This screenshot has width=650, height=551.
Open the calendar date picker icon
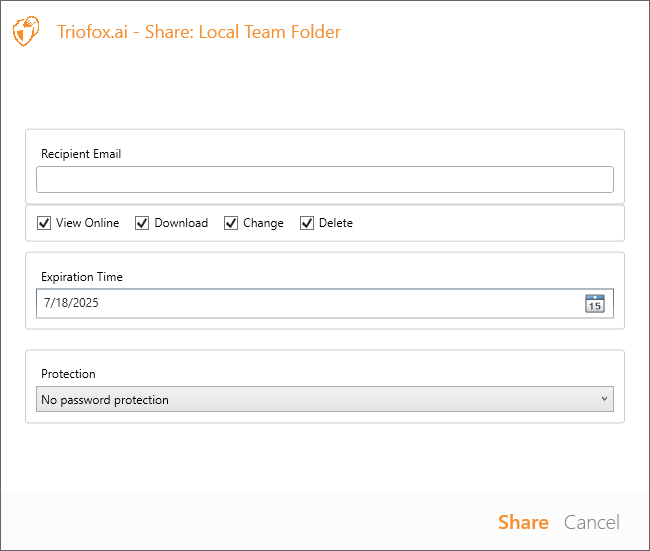click(x=594, y=303)
